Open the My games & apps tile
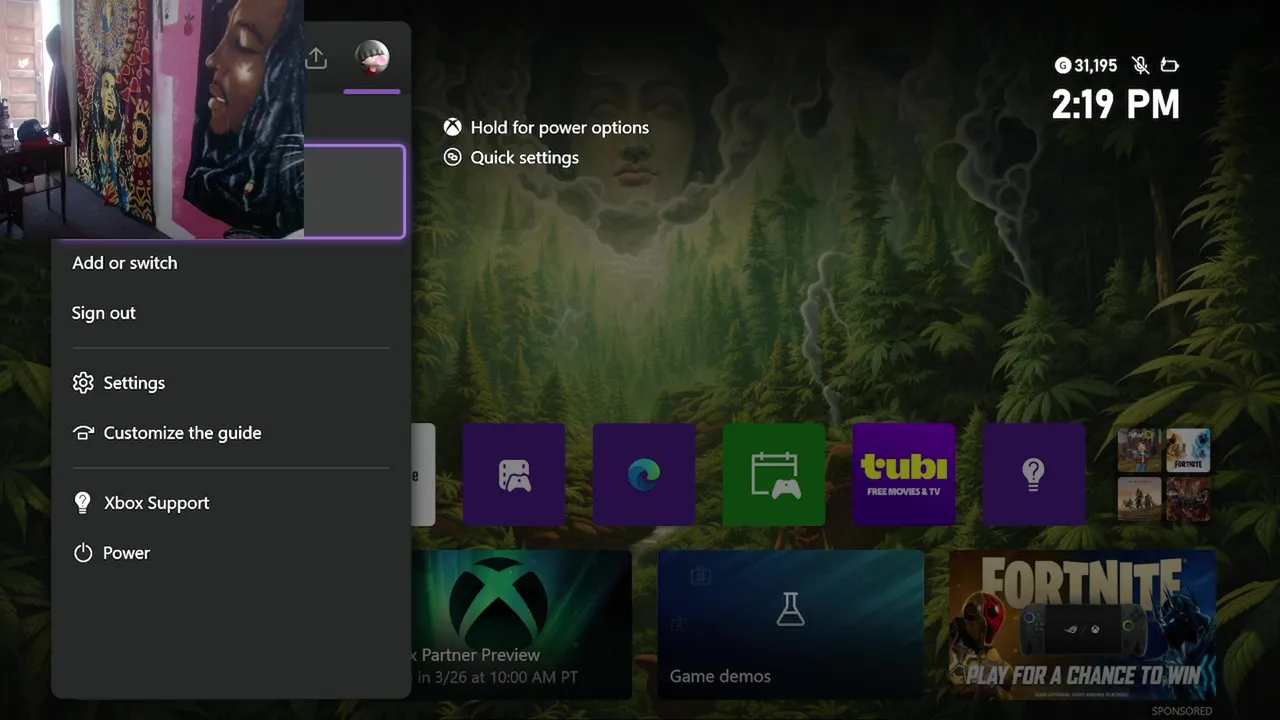Viewport: 1280px width, 720px height. tap(514, 474)
